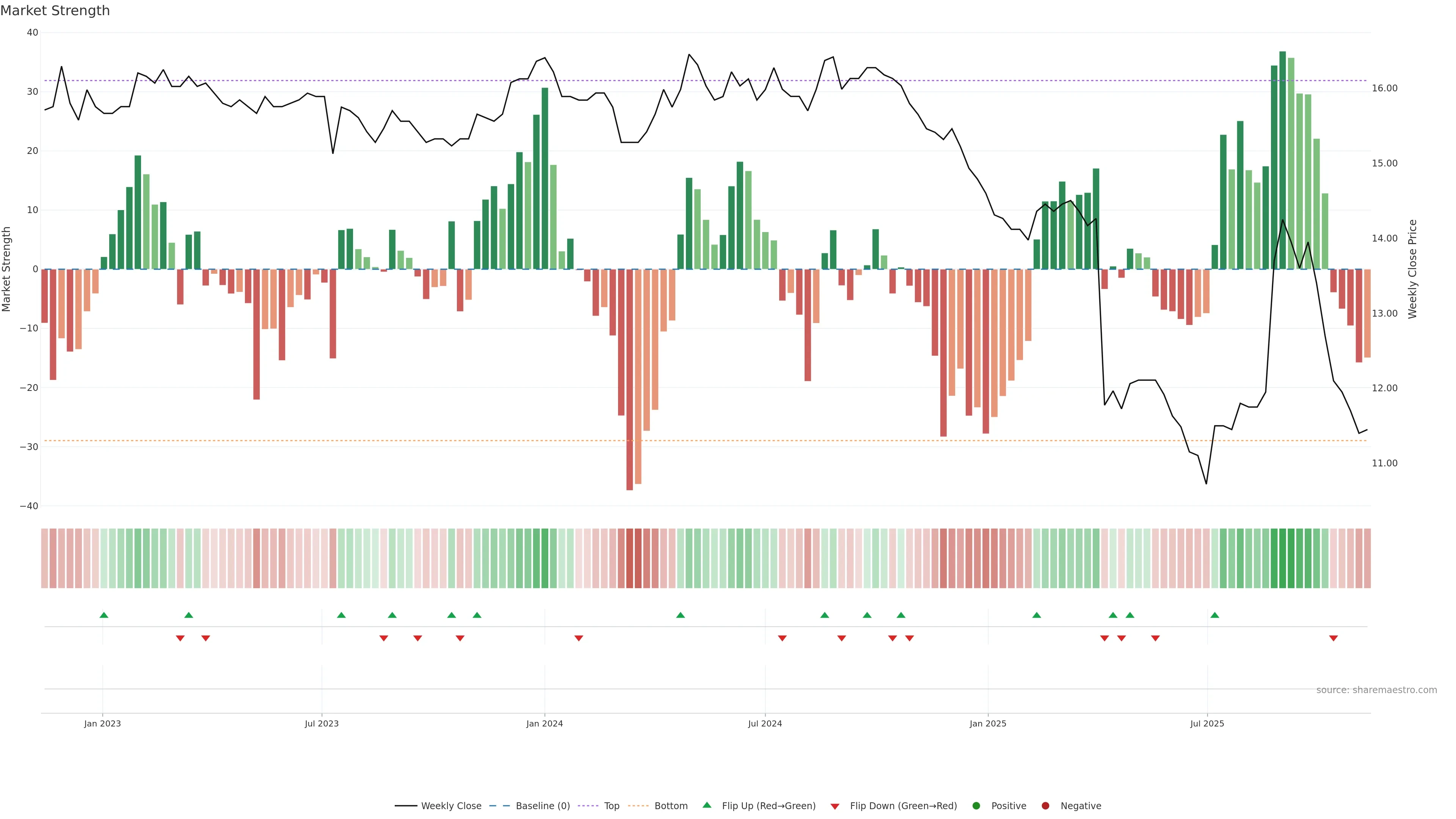The width and height of the screenshot is (1456, 819).
Task: Click the Market Strength chart title
Action: (55, 11)
